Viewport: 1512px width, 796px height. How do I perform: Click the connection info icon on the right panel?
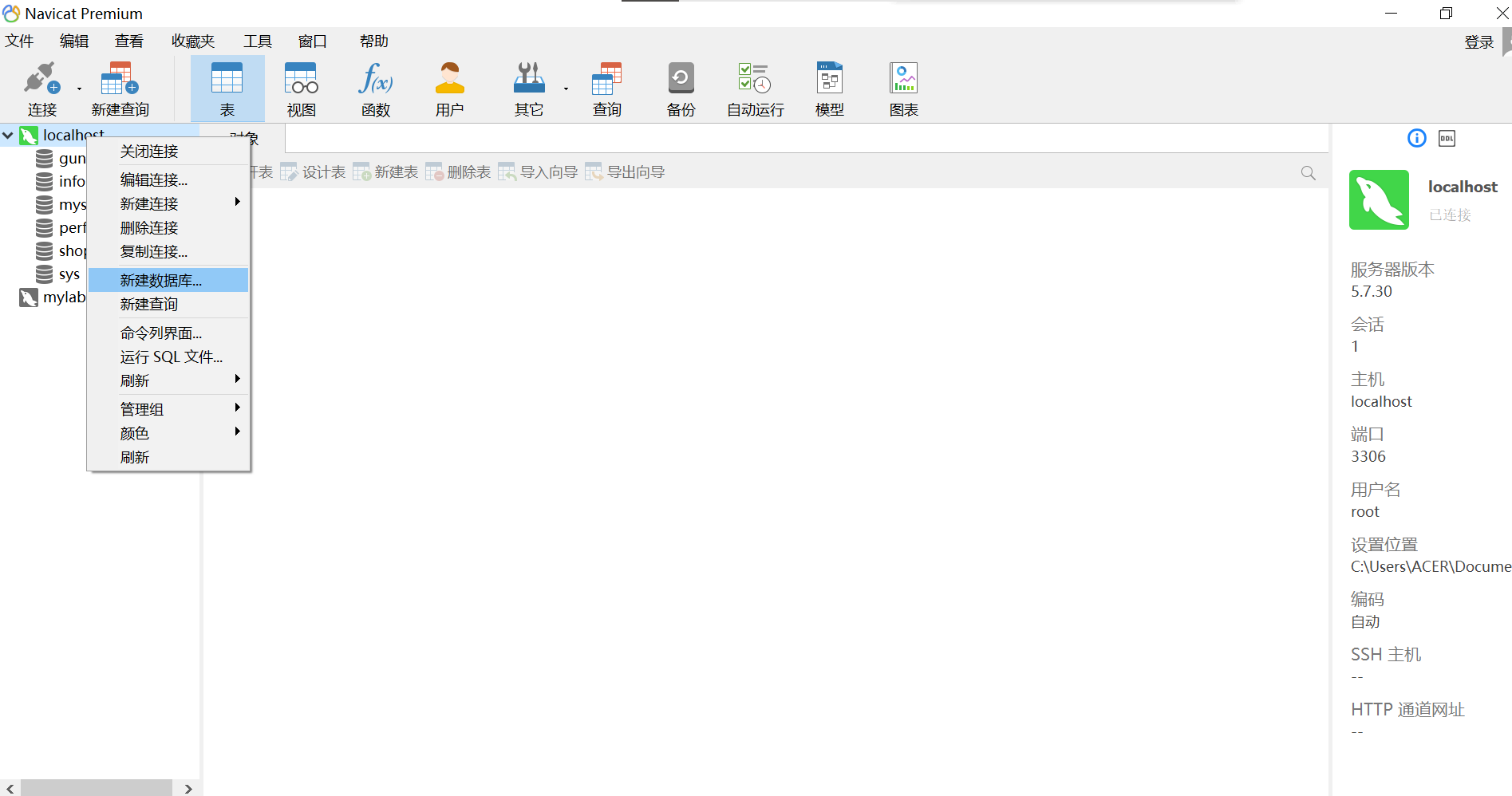pos(1415,137)
